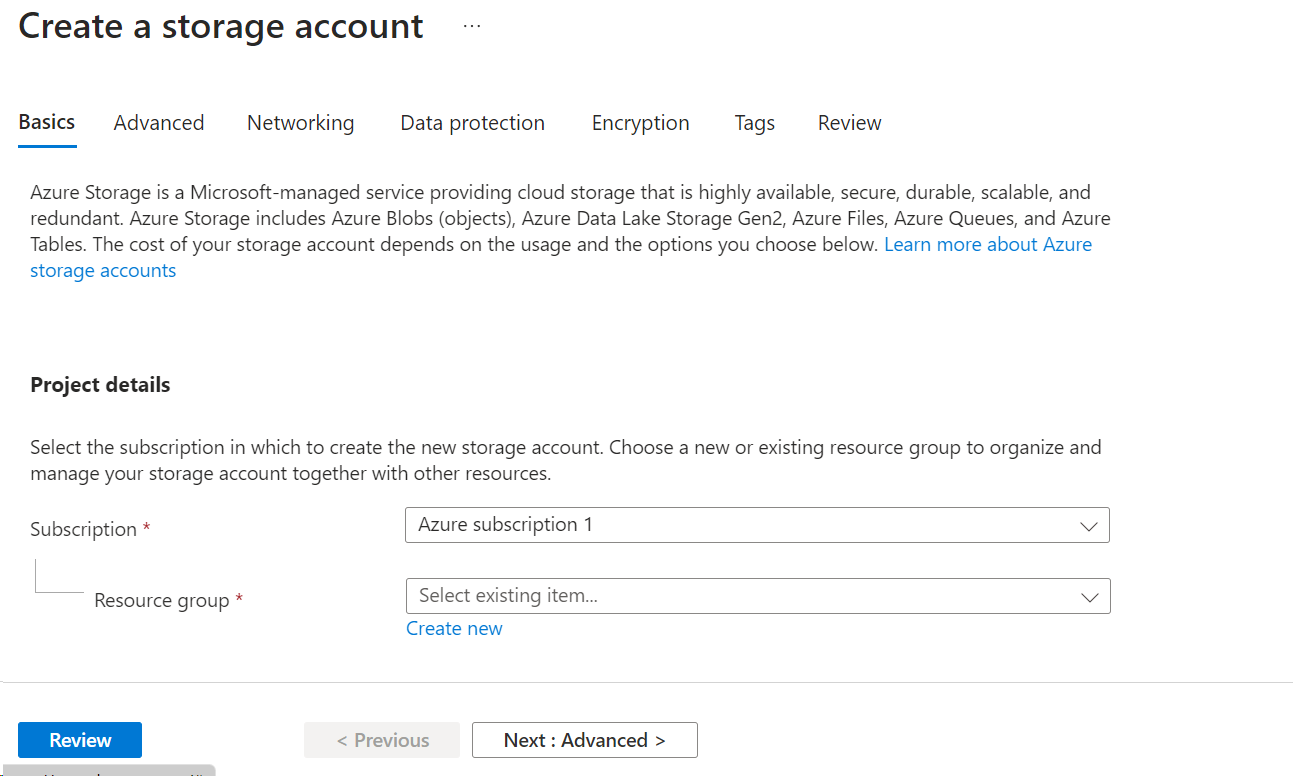Select the Basics tab
The height and width of the screenshot is (776, 1293).
click(x=47, y=122)
